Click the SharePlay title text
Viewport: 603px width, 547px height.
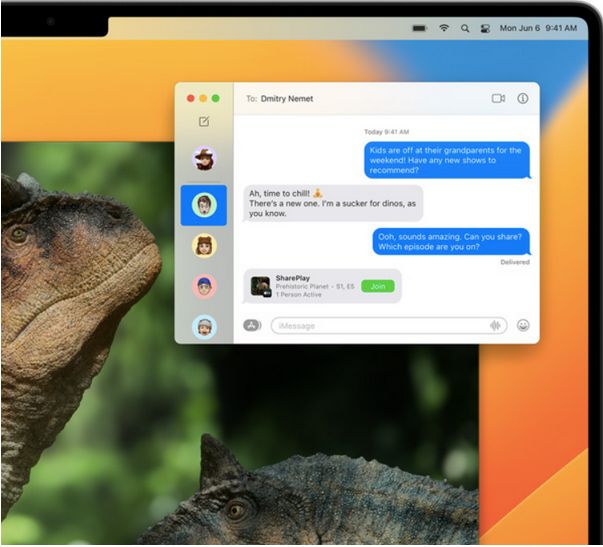click(x=293, y=278)
